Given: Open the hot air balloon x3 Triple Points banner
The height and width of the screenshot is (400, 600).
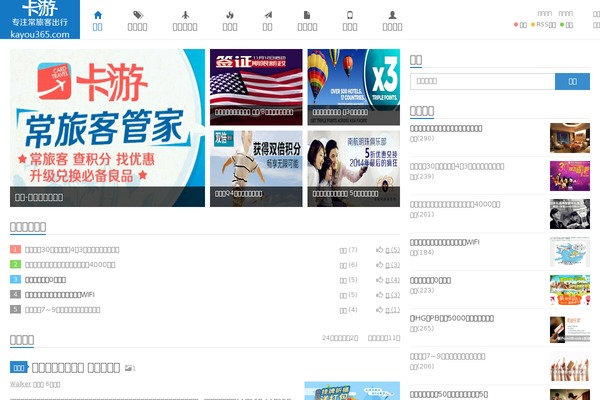Looking at the screenshot, I should pos(354,87).
